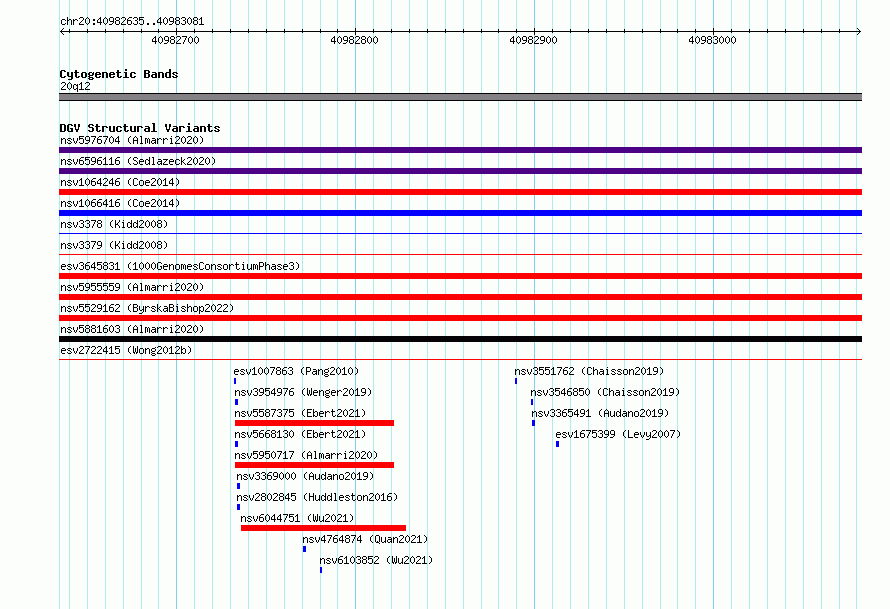Select the black bar under nsv5881603
This screenshot has width=890, height=609.
pyautogui.click(x=460, y=339)
